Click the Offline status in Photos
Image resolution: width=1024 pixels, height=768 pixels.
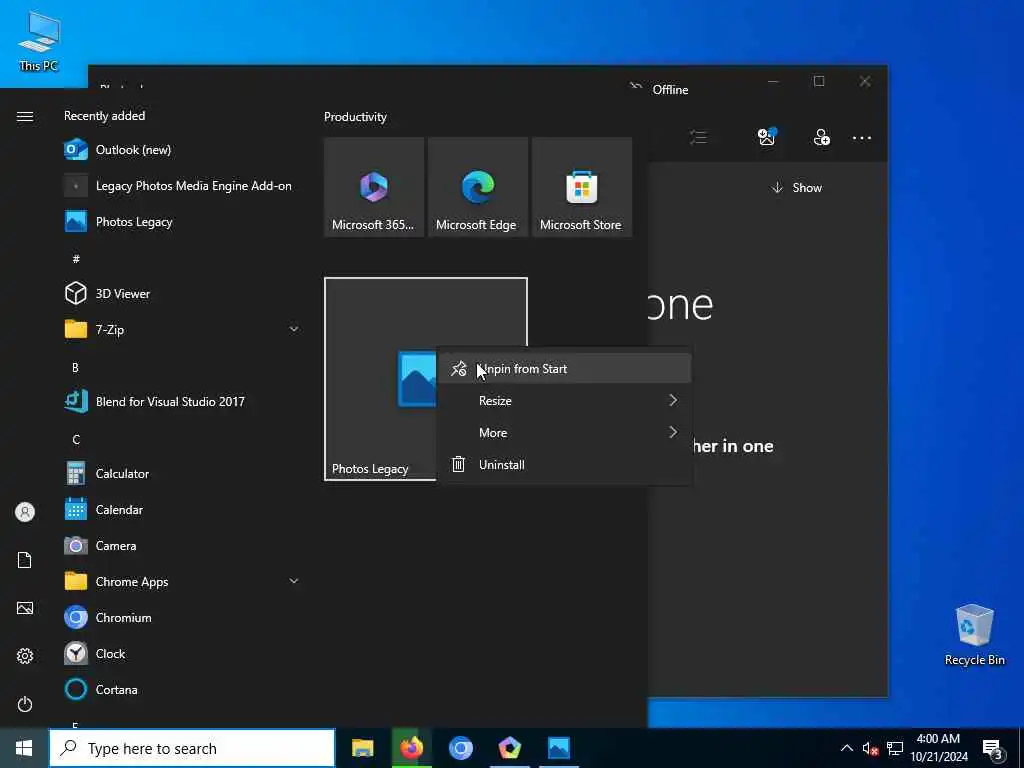pyautogui.click(x=660, y=89)
